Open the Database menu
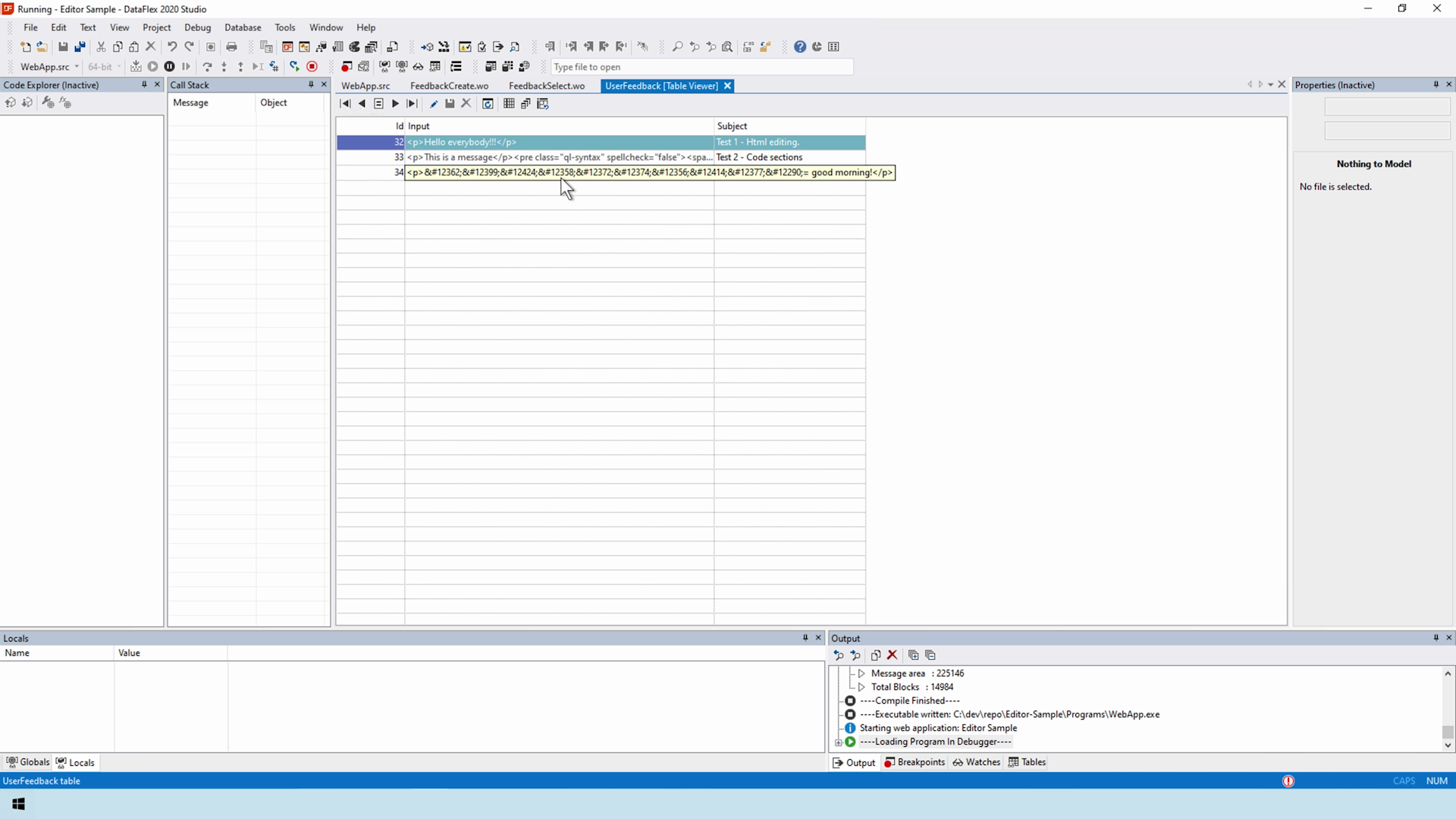Viewport: 1456px width, 819px height. pyautogui.click(x=243, y=27)
